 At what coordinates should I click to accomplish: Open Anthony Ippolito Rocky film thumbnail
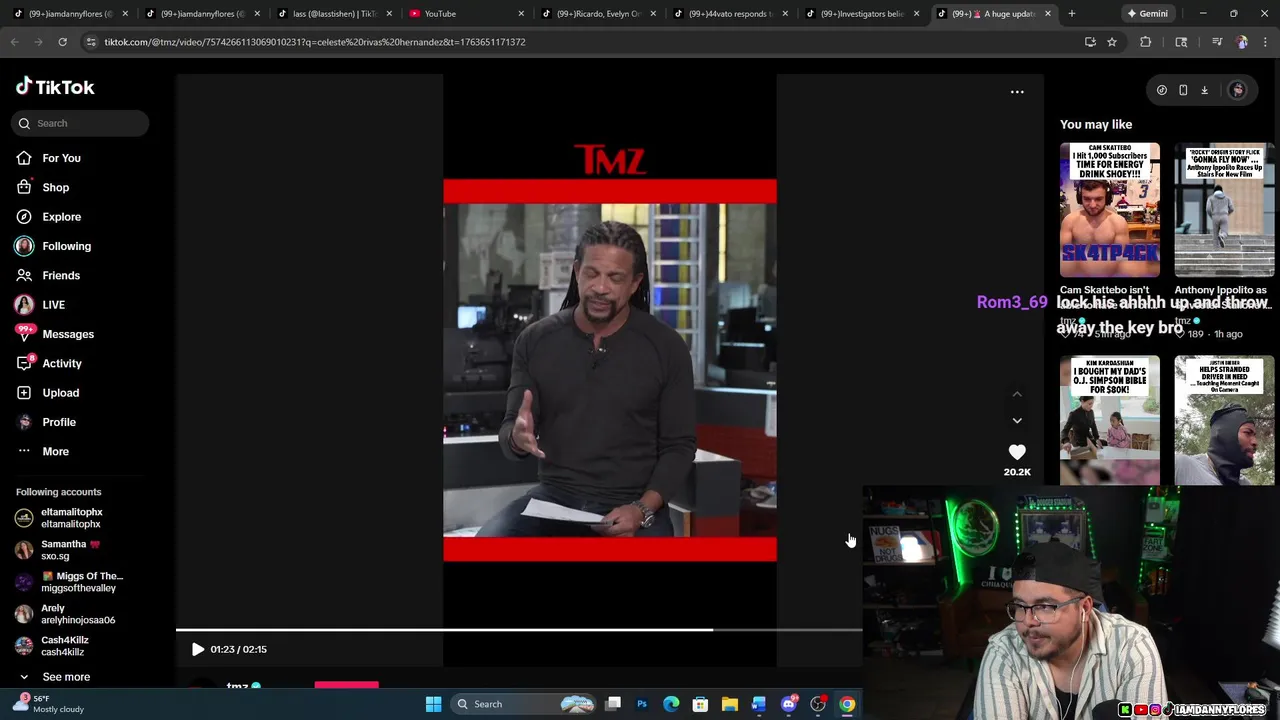[x=1224, y=210]
